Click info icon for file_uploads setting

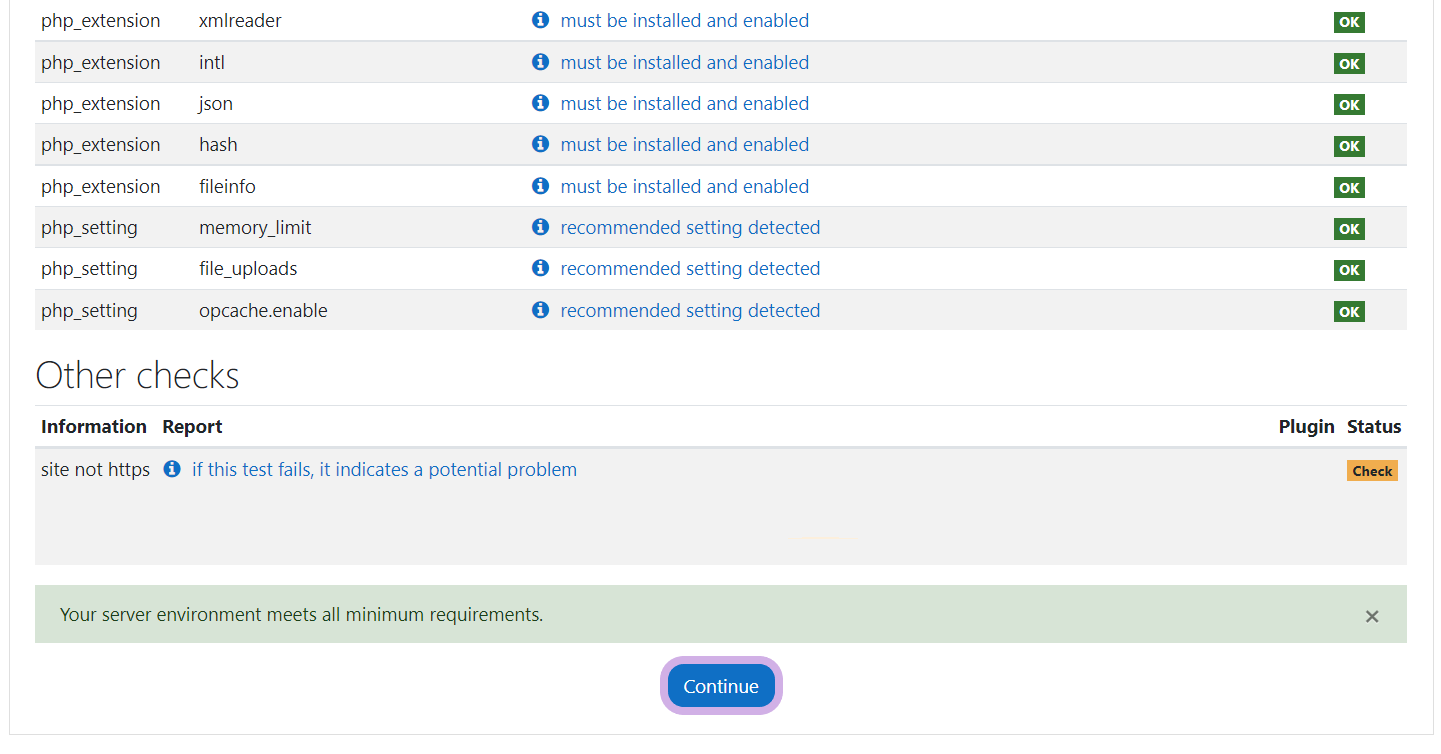(540, 268)
